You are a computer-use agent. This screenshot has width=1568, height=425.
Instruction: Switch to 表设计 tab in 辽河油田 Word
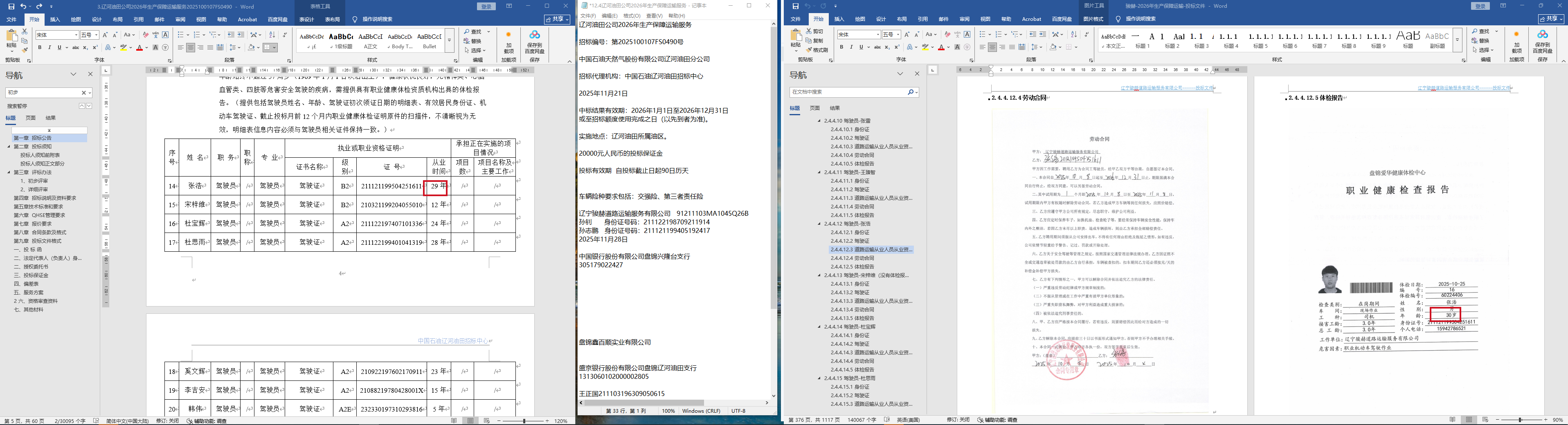(306, 20)
